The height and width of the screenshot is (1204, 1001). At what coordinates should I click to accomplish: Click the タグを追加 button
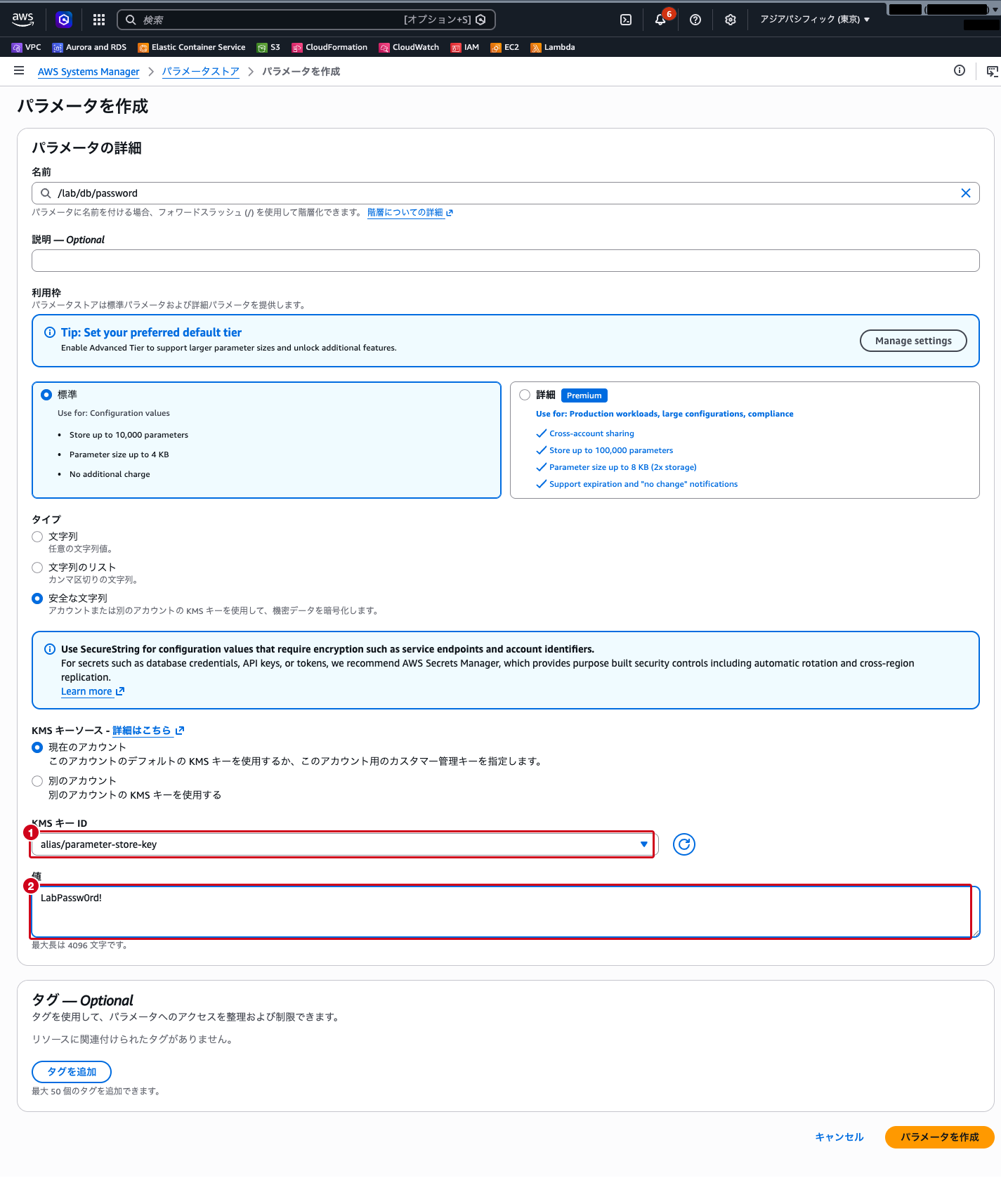(x=72, y=1072)
